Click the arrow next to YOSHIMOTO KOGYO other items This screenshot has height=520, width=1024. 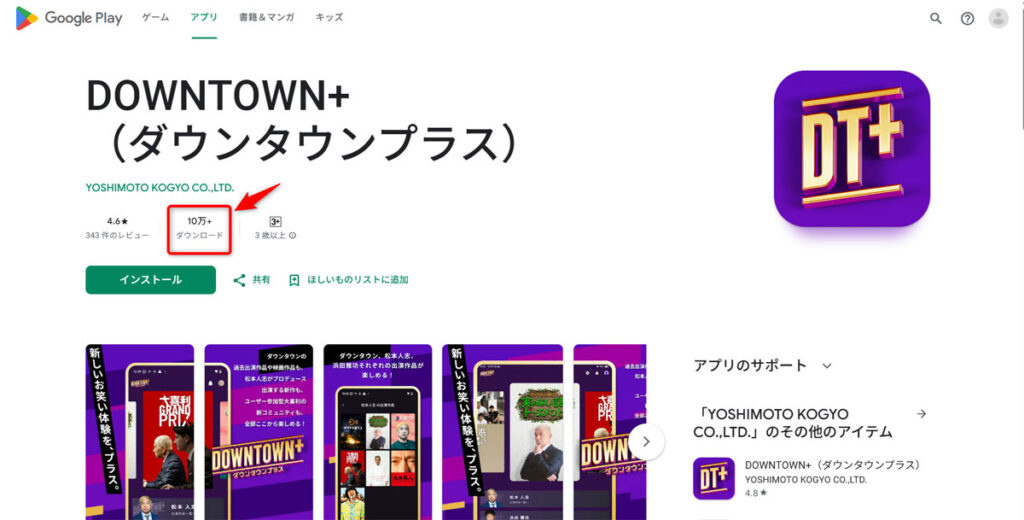(x=921, y=414)
